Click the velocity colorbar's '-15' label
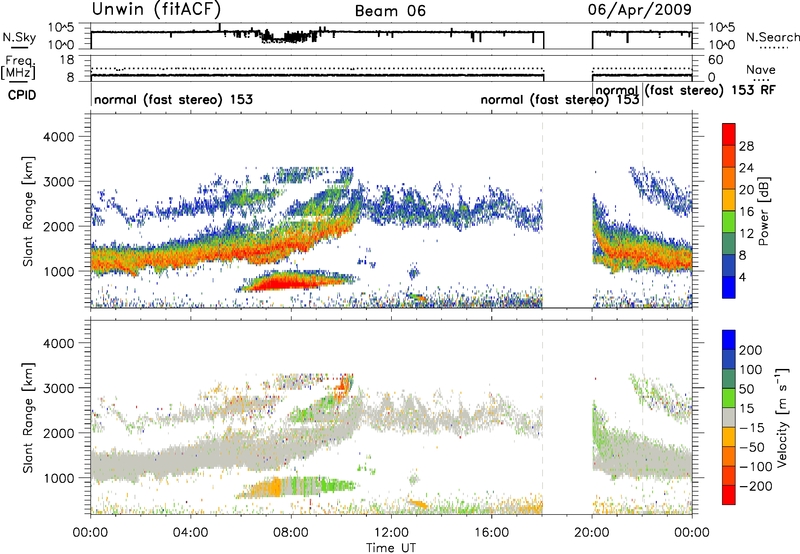This screenshot has width=800, height=554. pos(752,428)
